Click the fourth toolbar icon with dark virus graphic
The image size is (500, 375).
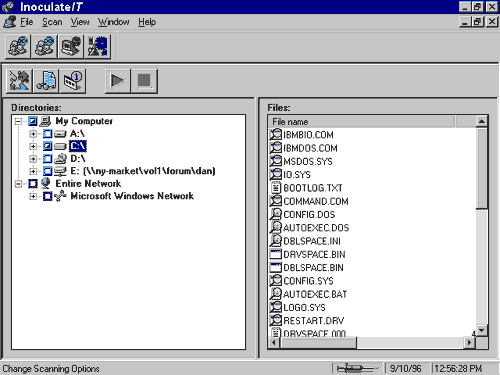[97, 46]
